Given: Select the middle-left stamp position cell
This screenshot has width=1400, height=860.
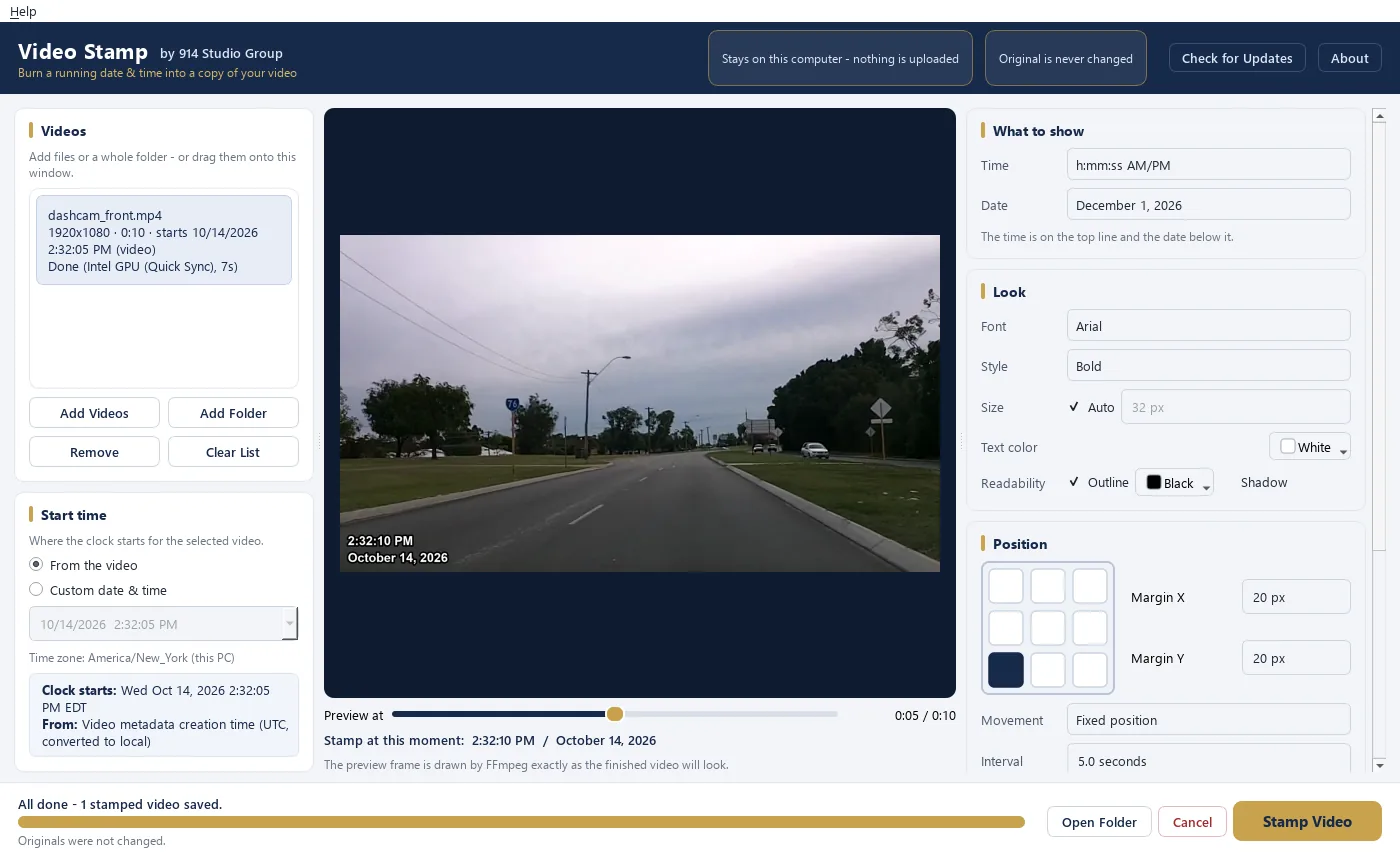Looking at the screenshot, I should coord(1006,628).
